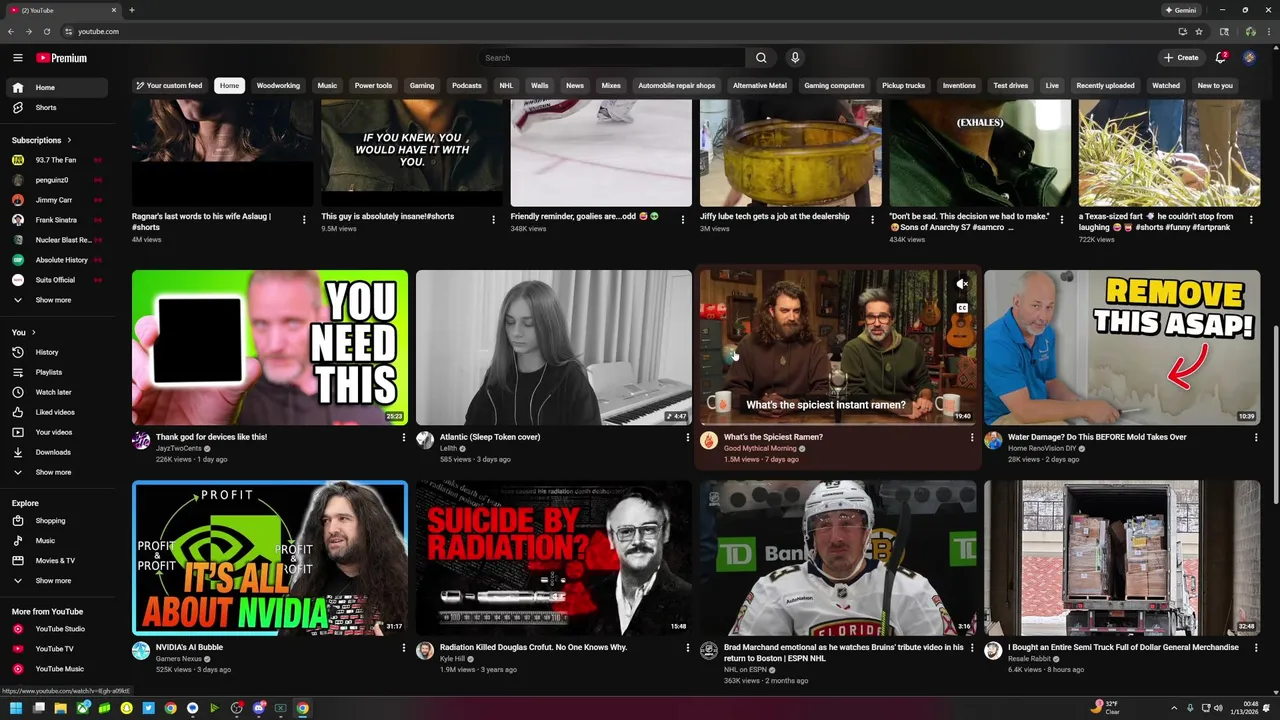Select the Woodworking filter chip

pyautogui.click(x=278, y=86)
